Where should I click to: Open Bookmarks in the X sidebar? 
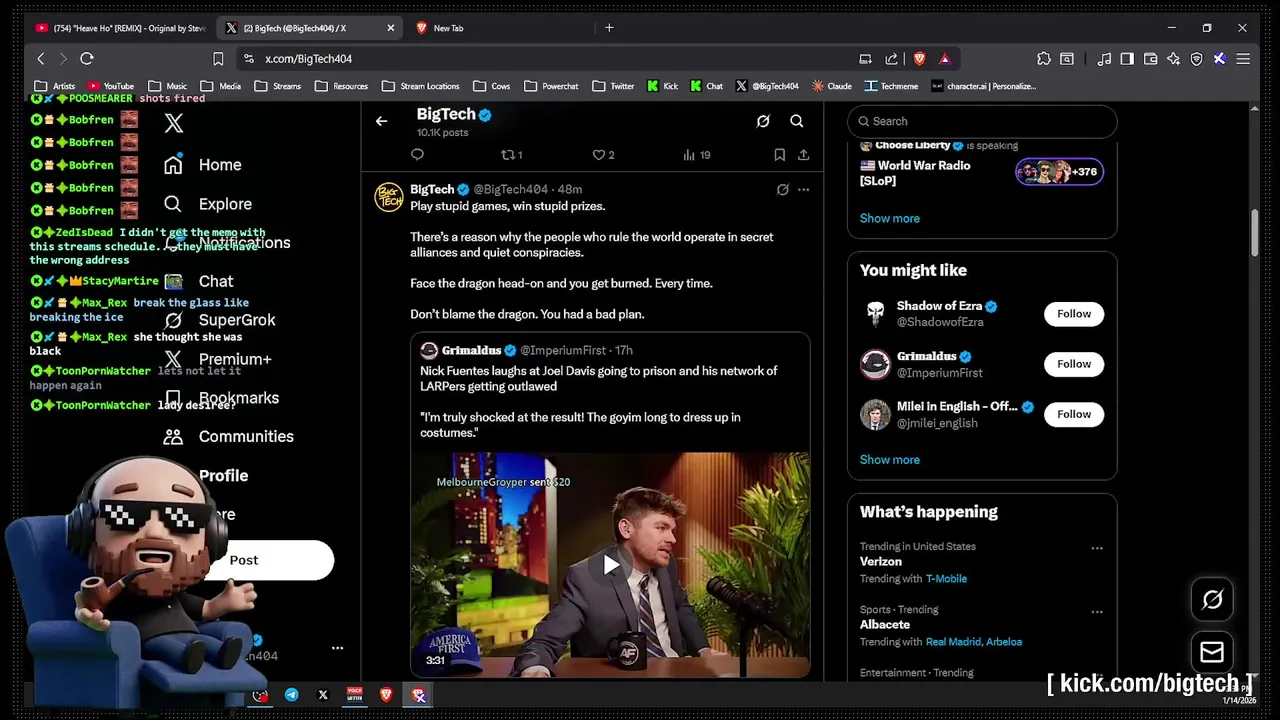point(222,398)
